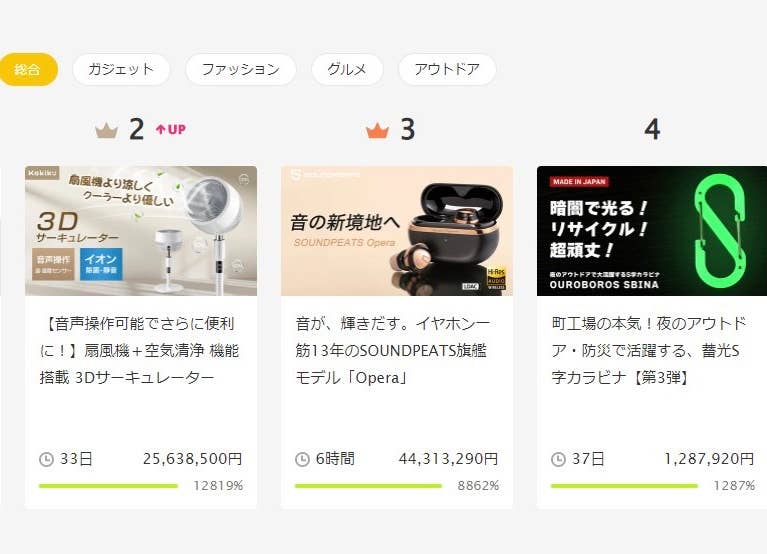Click the MADE IN JAPAN badge
This screenshot has width=767, height=554.
pyautogui.click(x=579, y=181)
